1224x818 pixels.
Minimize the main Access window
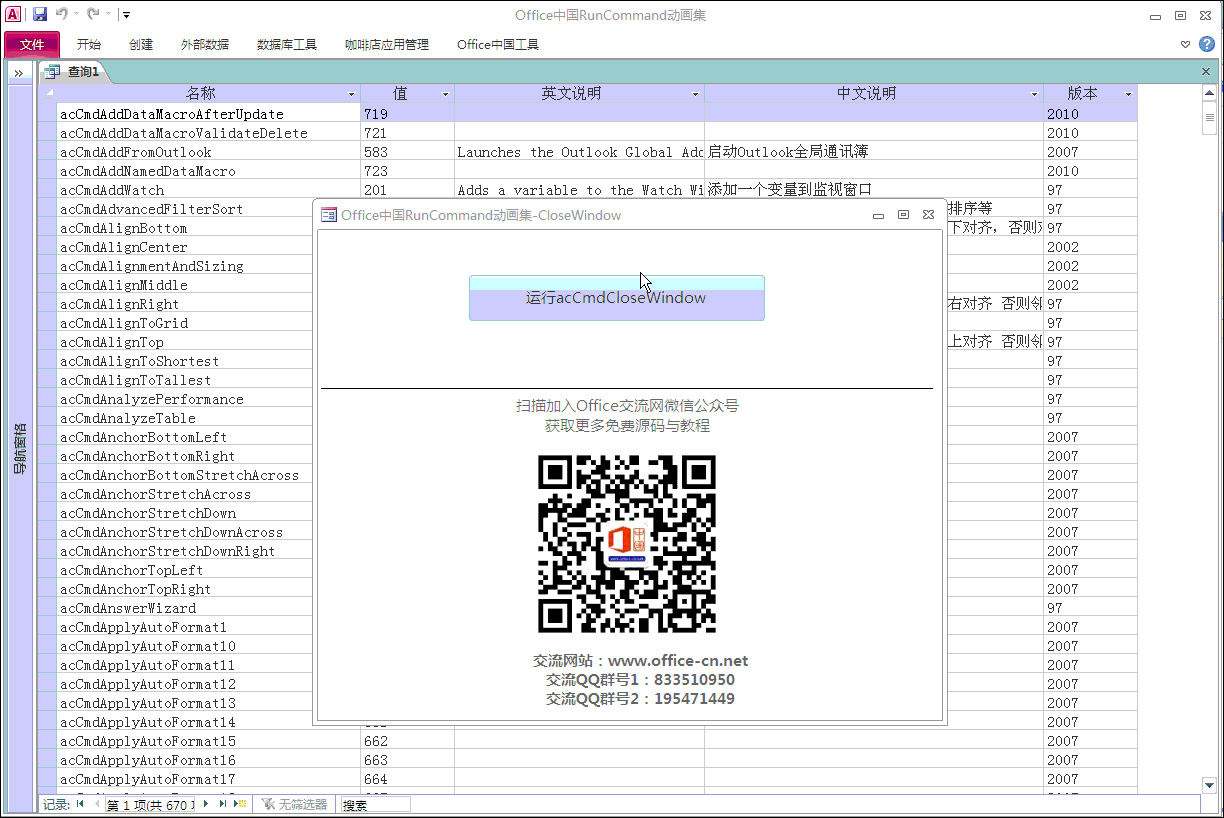coord(1155,15)
